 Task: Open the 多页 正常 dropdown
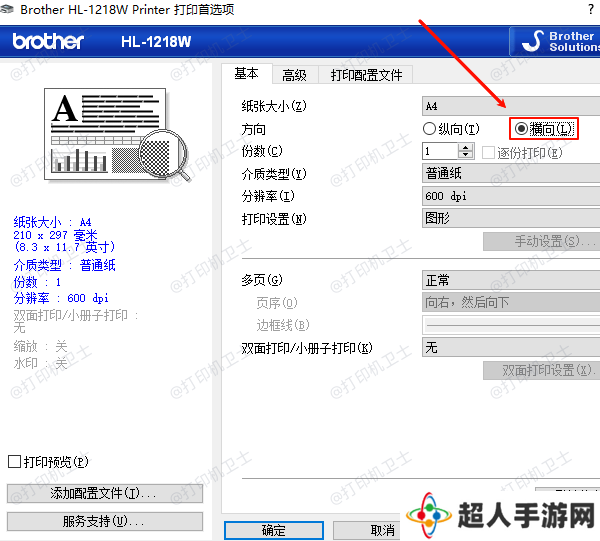coord(511,280)
